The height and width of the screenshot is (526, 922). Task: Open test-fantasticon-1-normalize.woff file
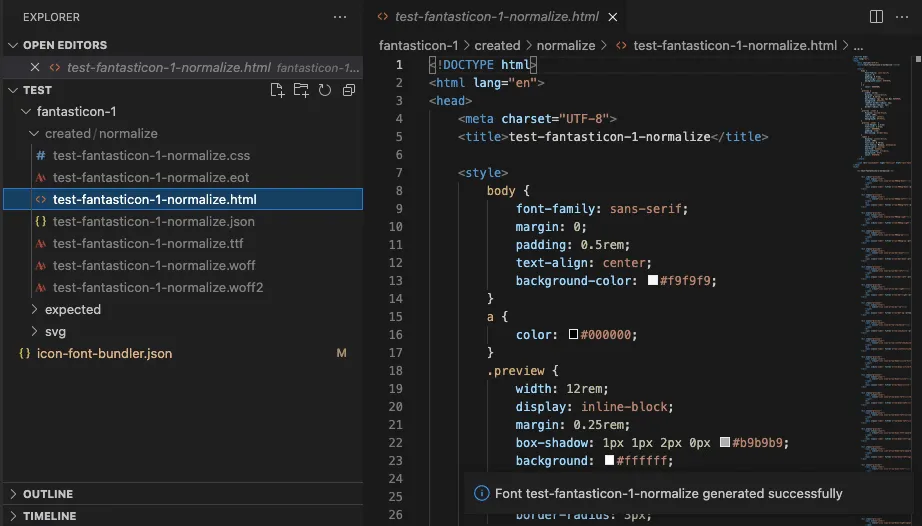(154, 266)
